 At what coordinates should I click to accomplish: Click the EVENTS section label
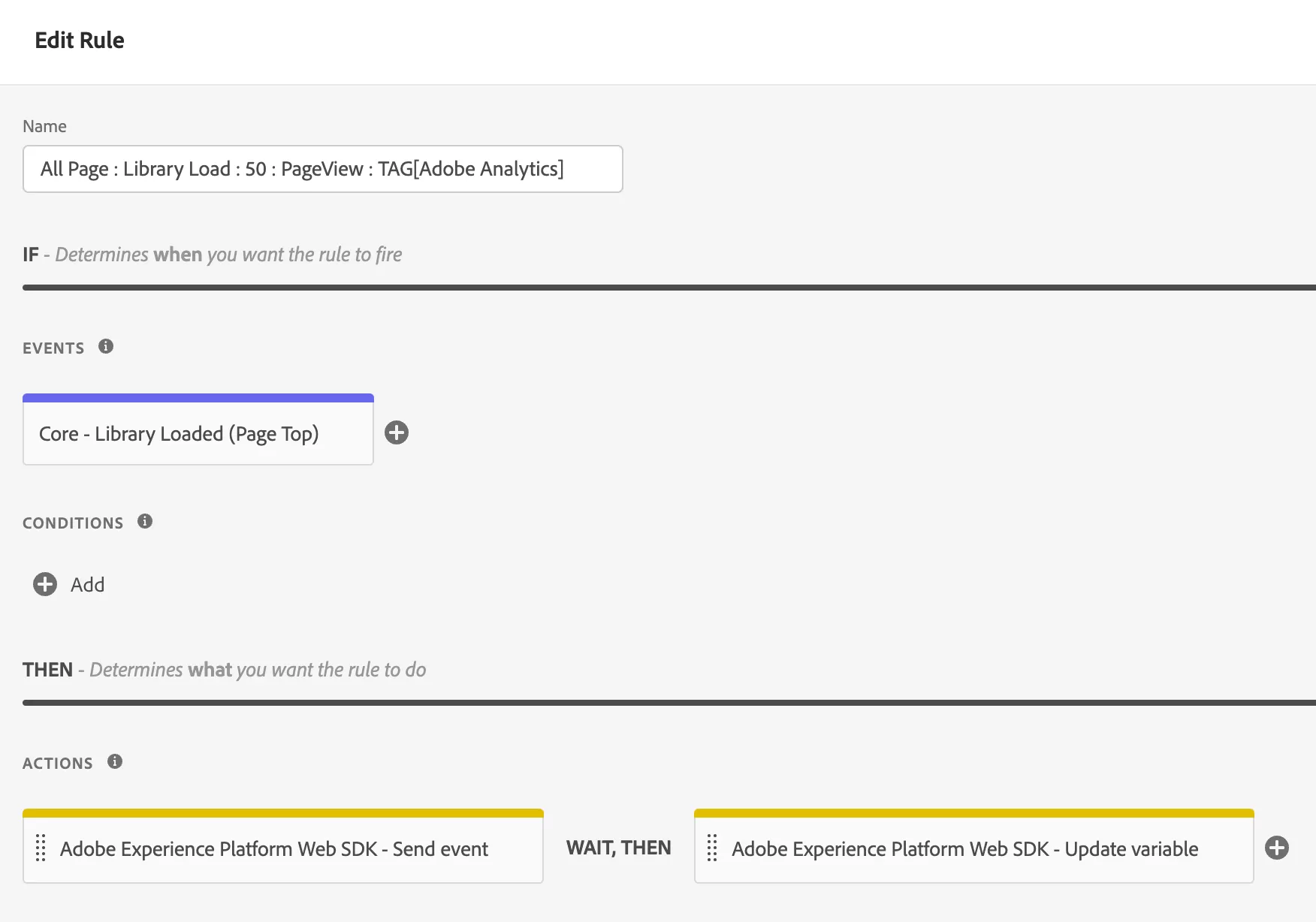(x=53, y=348)
